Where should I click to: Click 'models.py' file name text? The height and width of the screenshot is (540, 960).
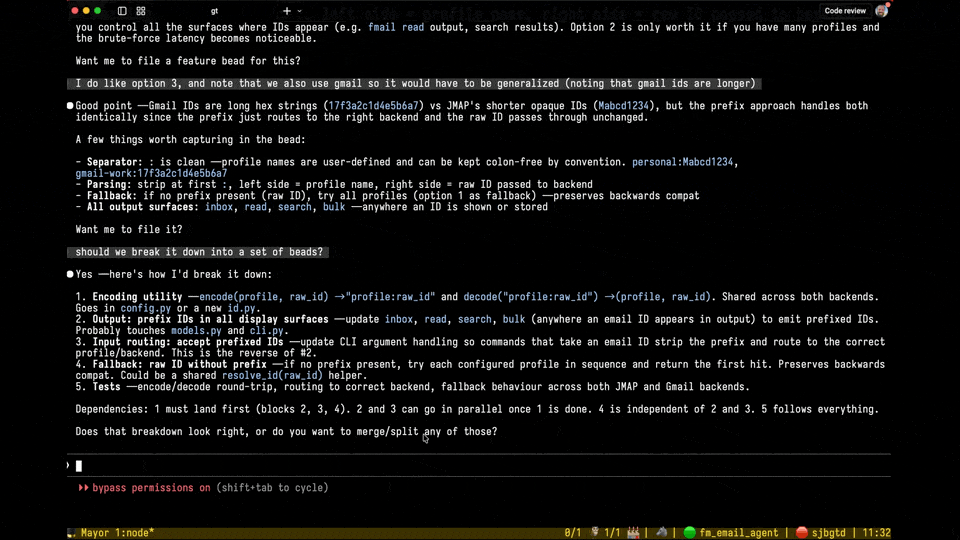click(197, 331)
